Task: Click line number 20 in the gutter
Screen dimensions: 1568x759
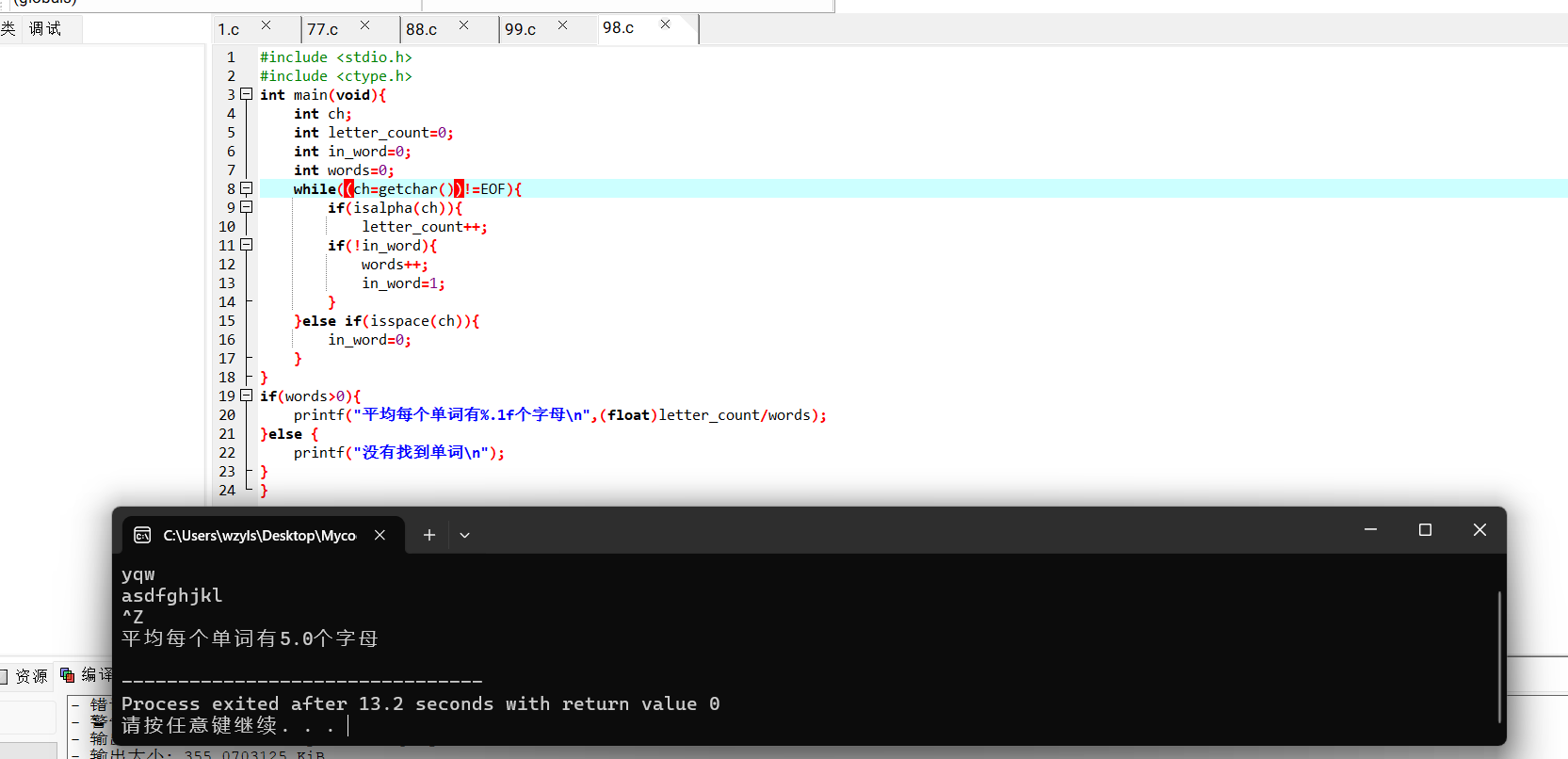Action: tap(227, 414)
